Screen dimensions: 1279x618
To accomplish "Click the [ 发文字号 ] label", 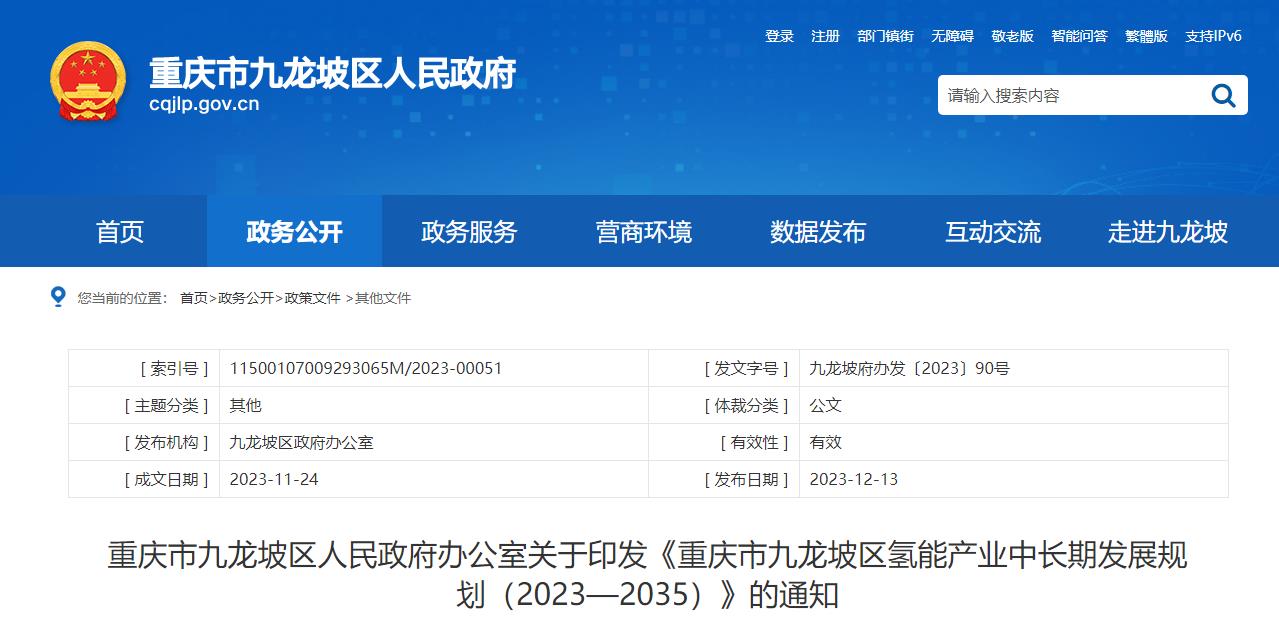I will (746, 368).
